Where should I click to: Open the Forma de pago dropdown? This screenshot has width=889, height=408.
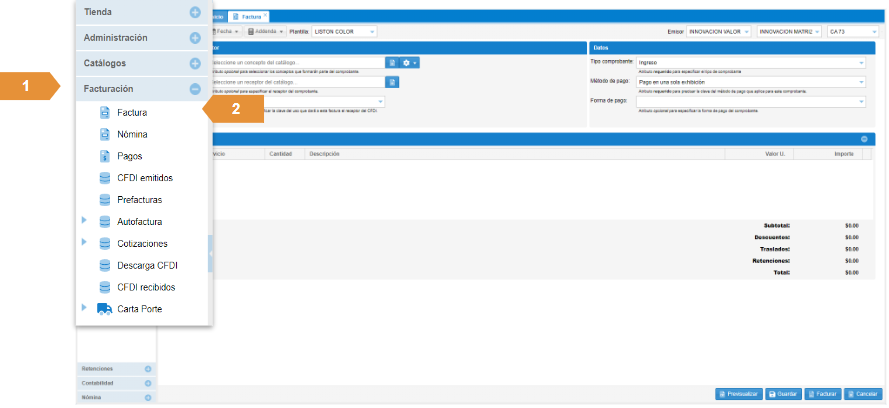click(x=750, y=101)
